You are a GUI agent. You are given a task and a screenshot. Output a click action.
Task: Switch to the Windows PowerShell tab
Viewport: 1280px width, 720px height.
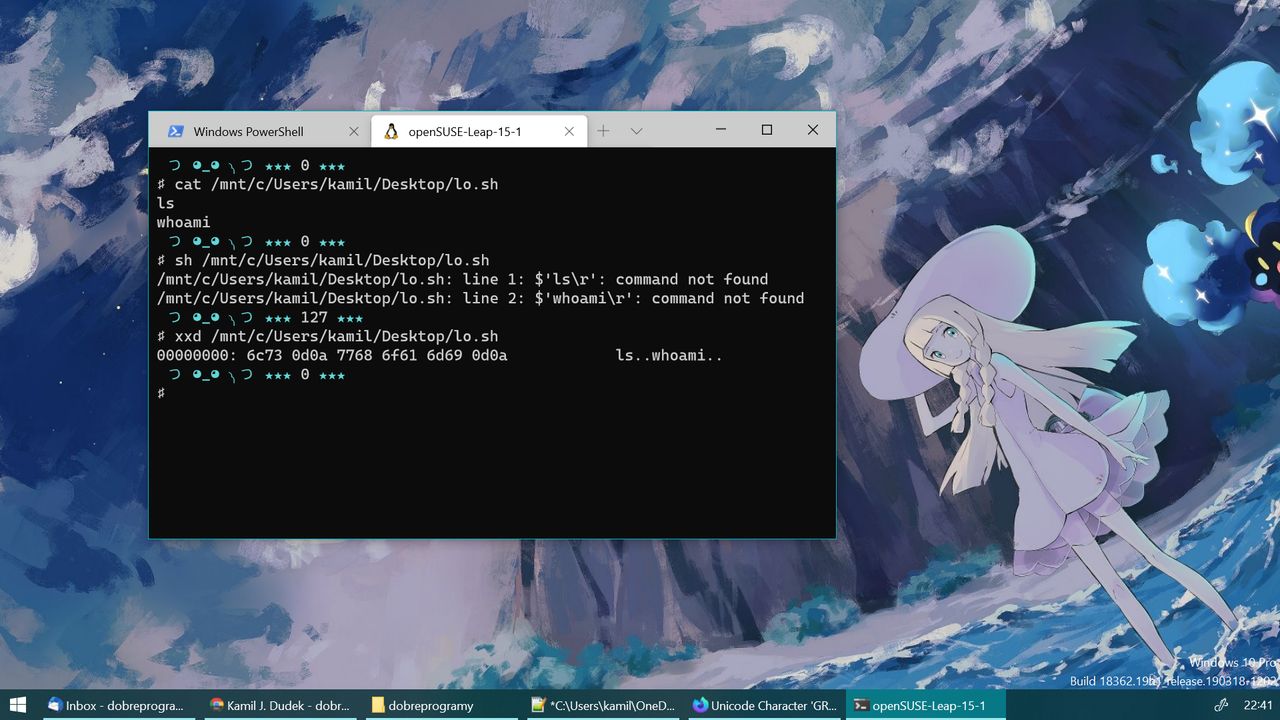click(247, 131)
